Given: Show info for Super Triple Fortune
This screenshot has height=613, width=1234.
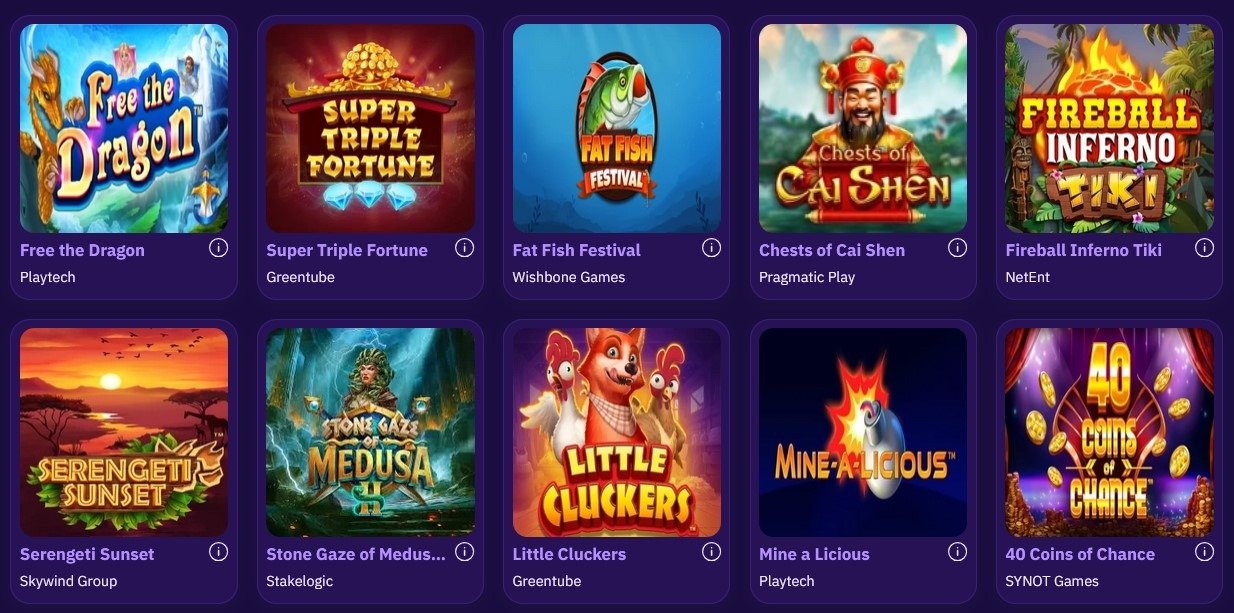Looking at the screenshot, I should tap(464, 248).
